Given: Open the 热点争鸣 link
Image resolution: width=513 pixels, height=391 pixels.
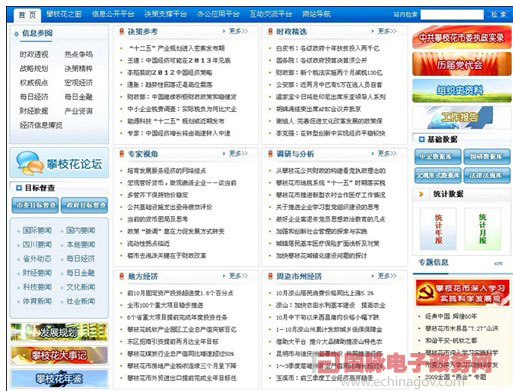Looking at the screenshot, I should [x=78, y=54].
